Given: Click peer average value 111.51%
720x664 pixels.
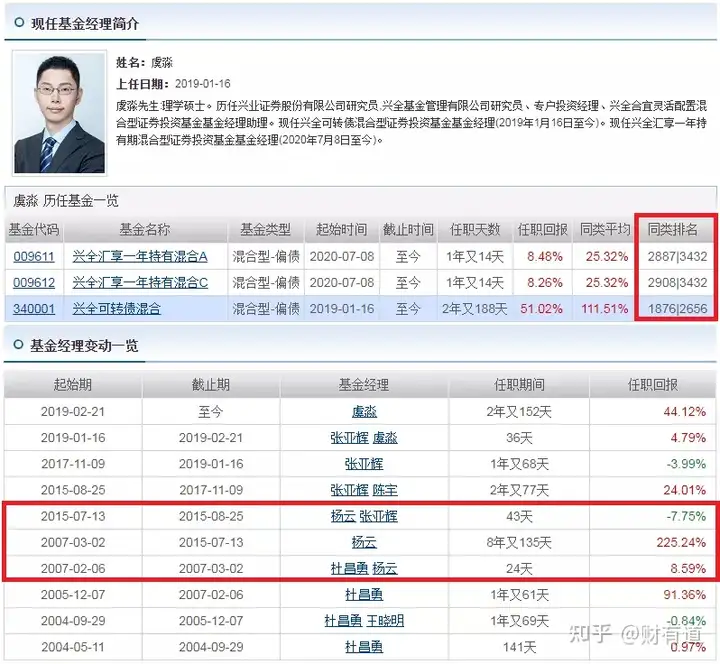Looking at the screenshot, I should pyautogui.click(x=605, y=309).
